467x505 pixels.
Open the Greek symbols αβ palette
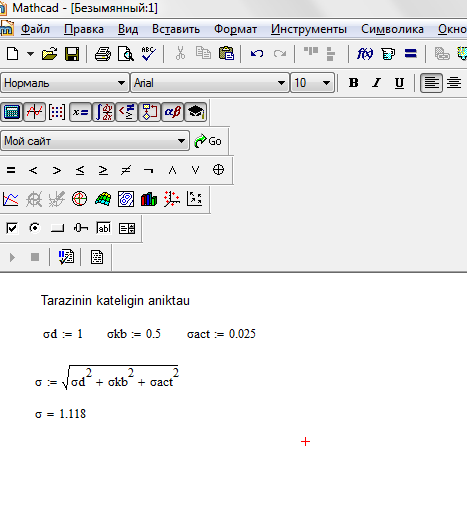pyautogui.click(x=173, y=112)
